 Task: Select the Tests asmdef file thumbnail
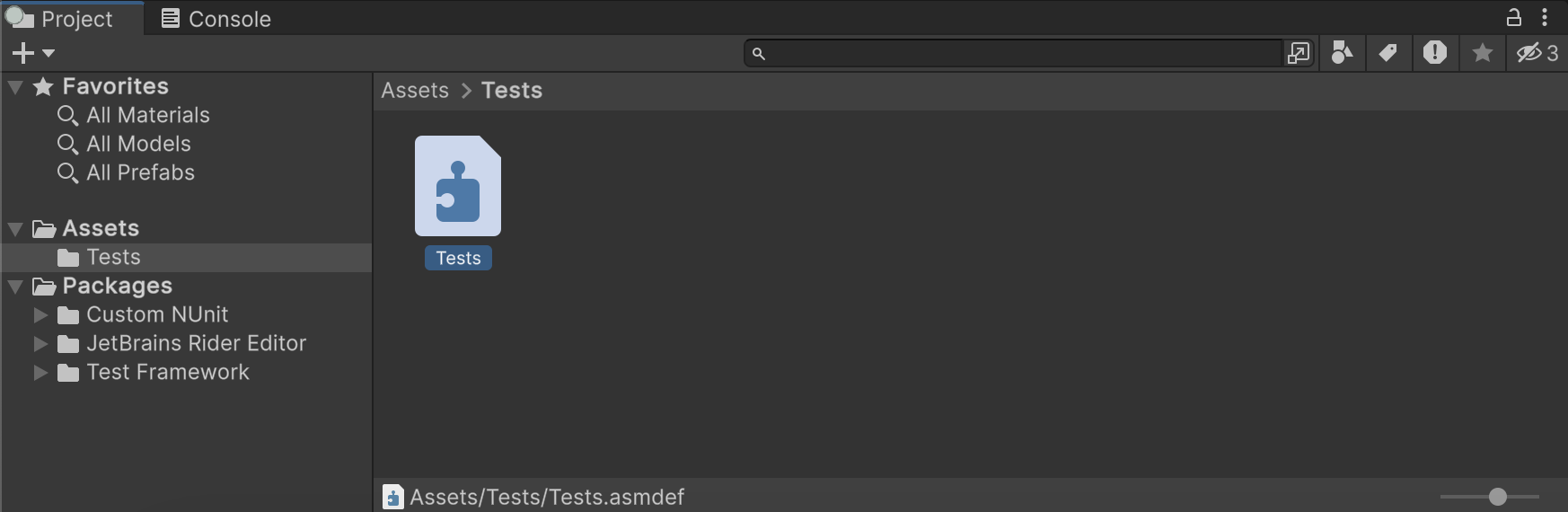pos(458,187)
